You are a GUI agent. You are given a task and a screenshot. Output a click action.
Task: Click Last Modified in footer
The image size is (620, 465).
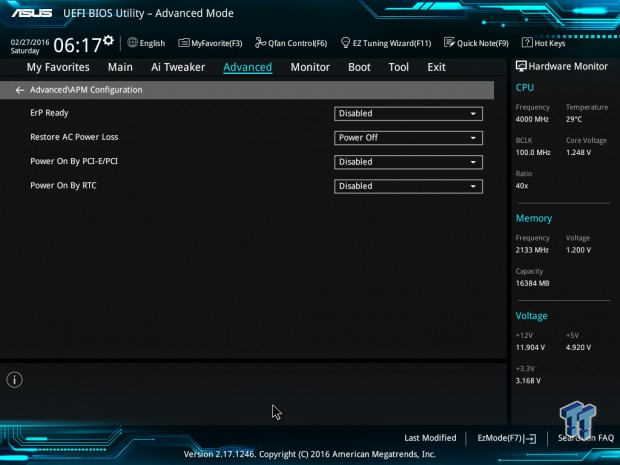tap(430, 438)
